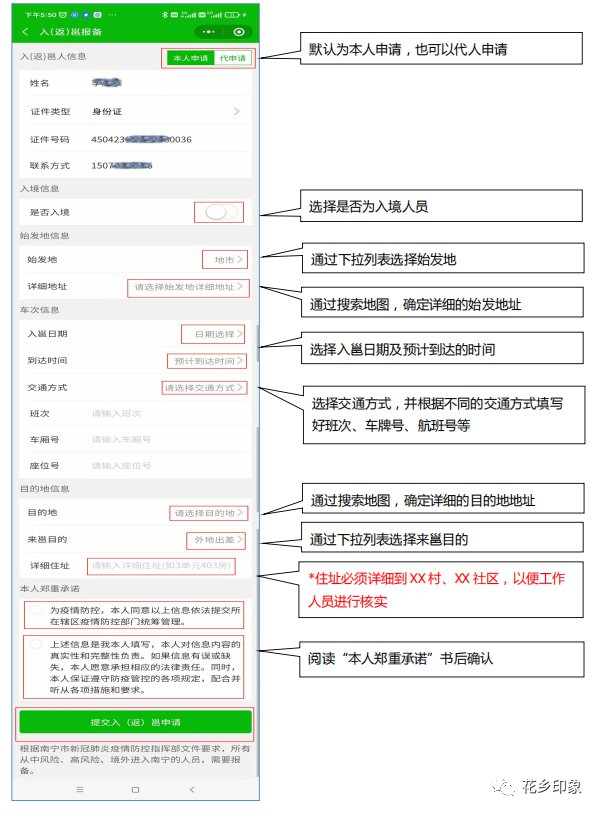This screenshot has height=813, width=601.
Task: Open the 入邕日期 日期选择 picker
Action: click(213, 334)
